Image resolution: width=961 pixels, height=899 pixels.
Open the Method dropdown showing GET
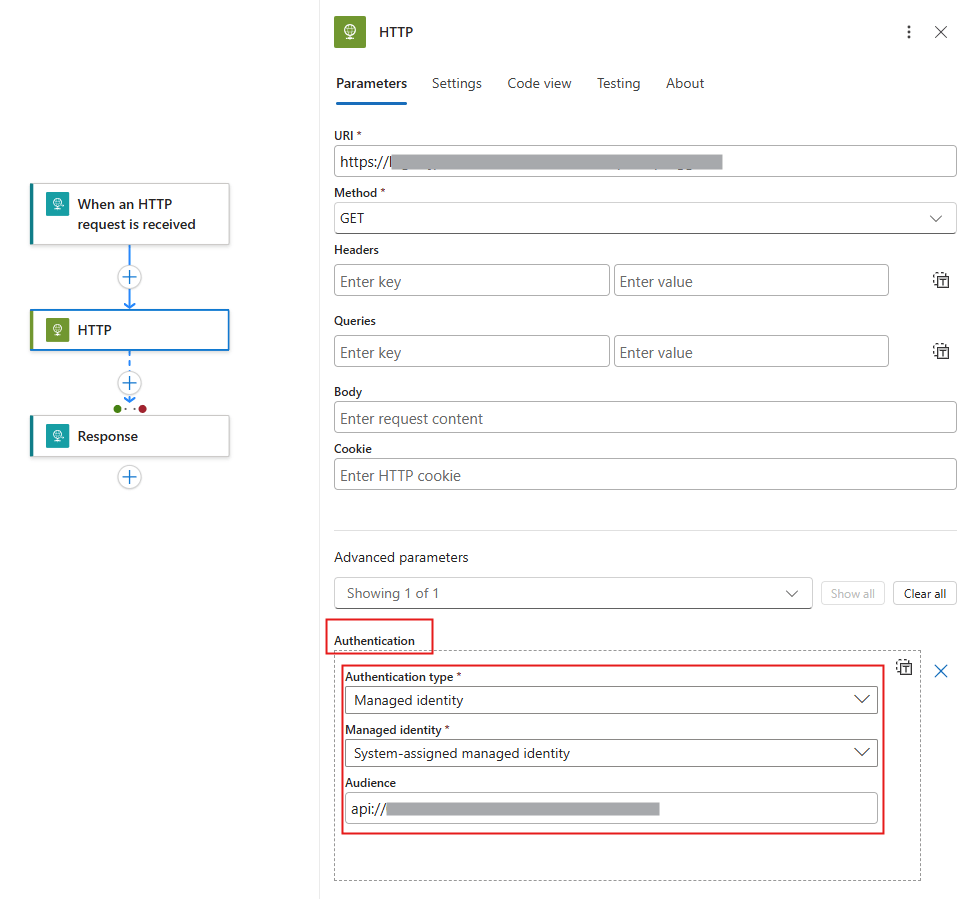(x=645, y=218)
